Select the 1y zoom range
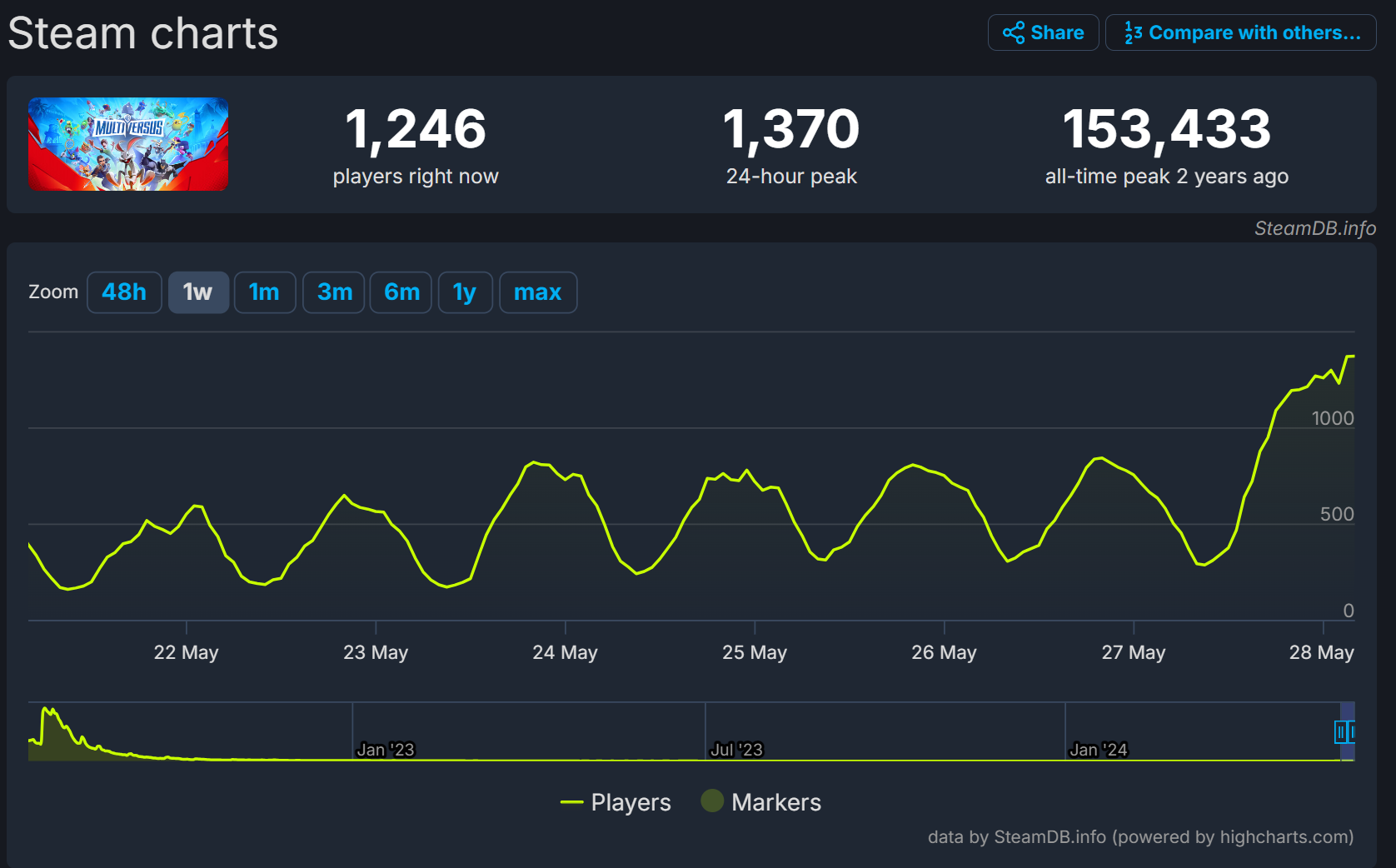This screenshot has height=868, width=1396. [466, 292]
